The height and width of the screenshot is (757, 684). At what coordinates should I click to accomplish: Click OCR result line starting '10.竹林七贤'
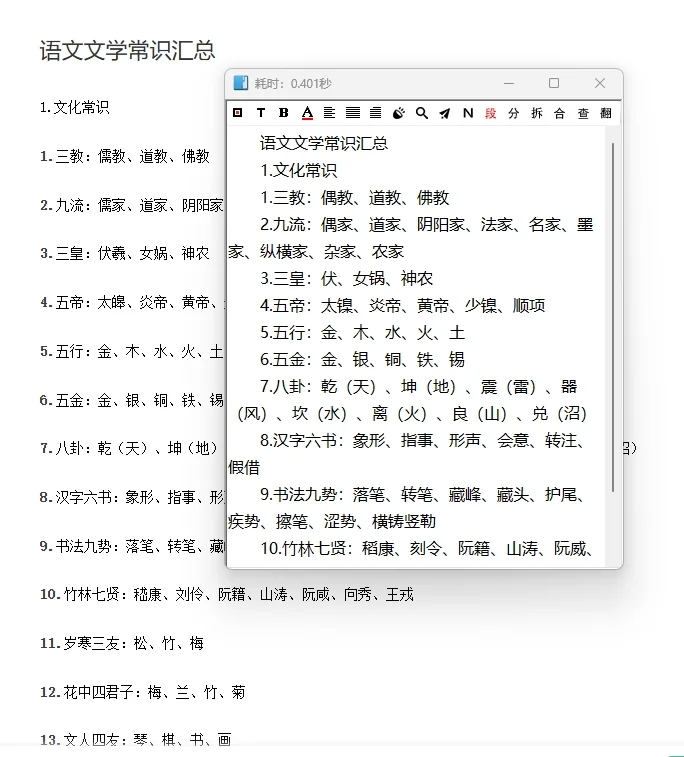pos(426,548)
